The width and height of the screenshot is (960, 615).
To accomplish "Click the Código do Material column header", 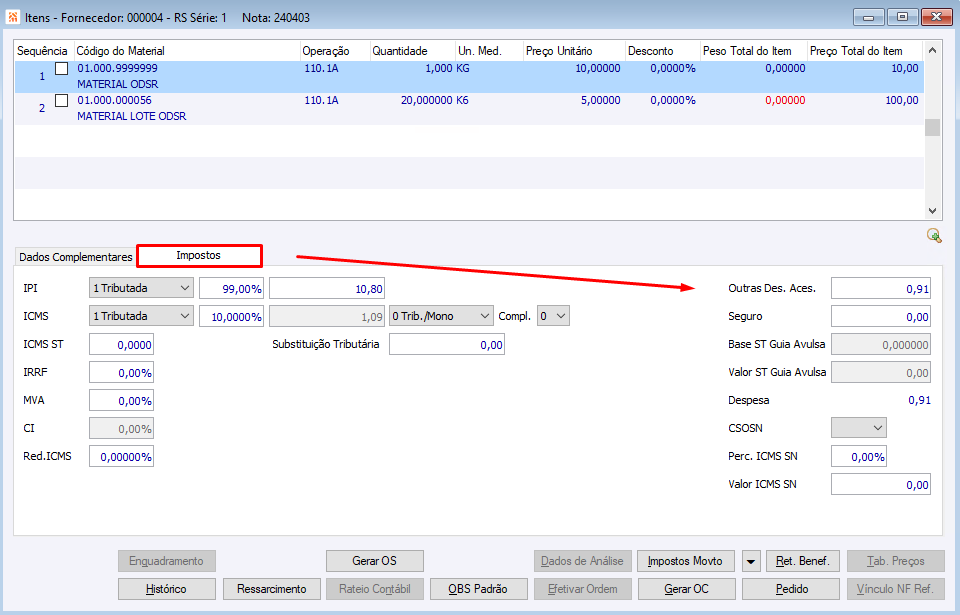I will pyautogui.click(x=187, y=51).
